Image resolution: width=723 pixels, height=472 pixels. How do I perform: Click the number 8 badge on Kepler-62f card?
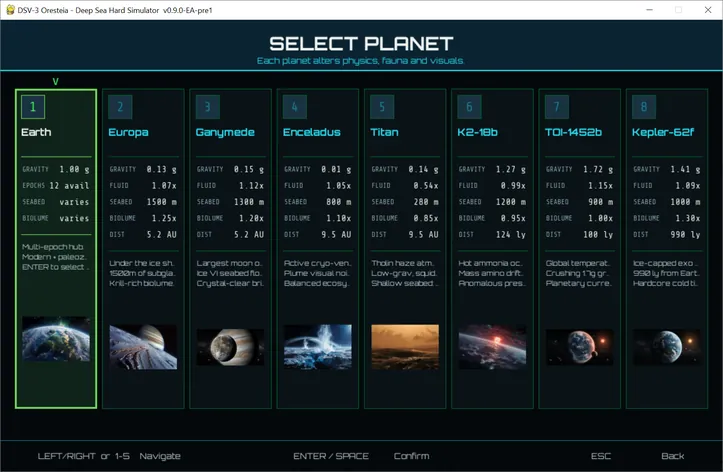(x=644, y=107)
